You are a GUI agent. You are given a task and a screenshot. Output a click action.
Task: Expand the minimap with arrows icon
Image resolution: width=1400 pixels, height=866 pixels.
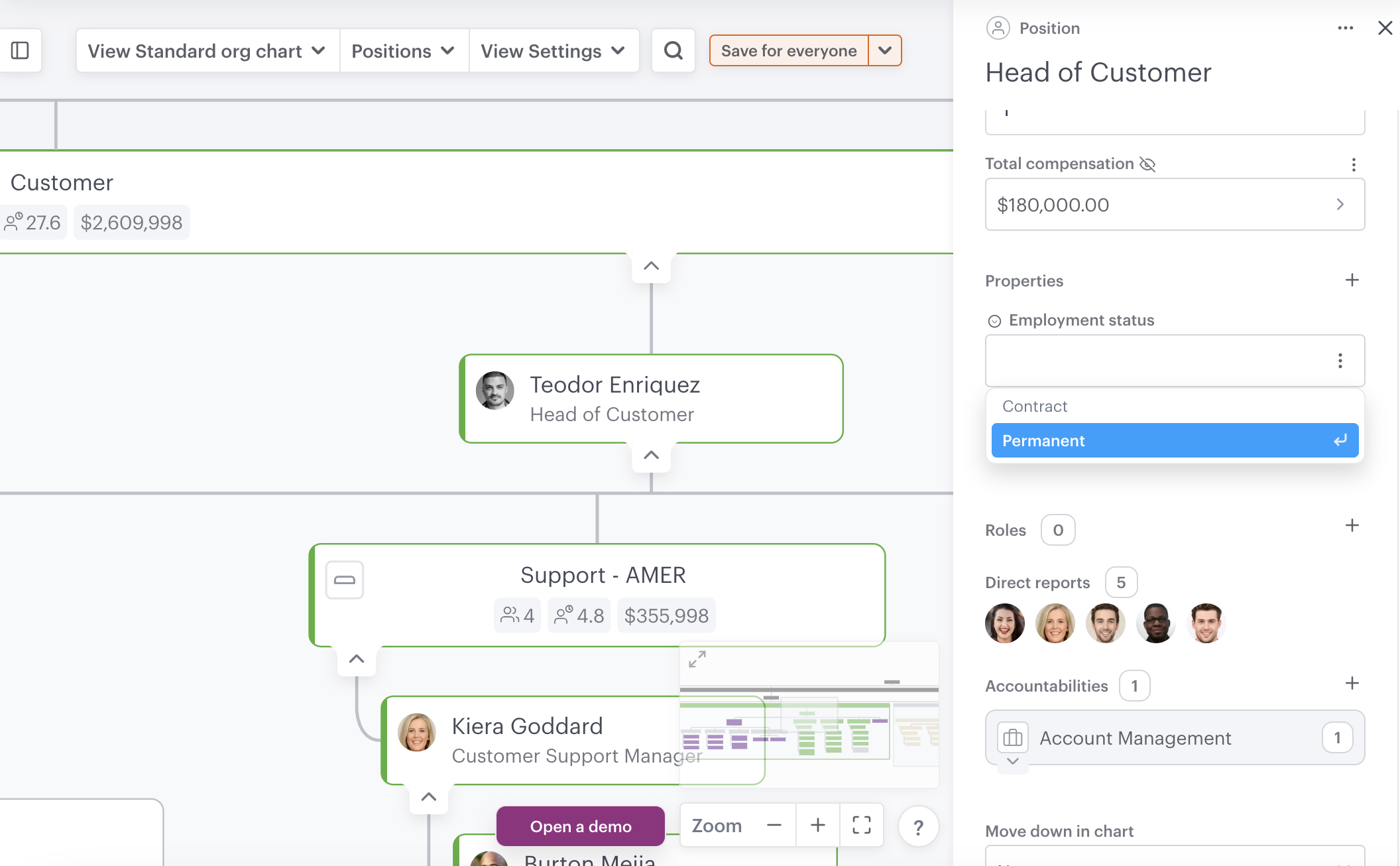pos(697,659)
